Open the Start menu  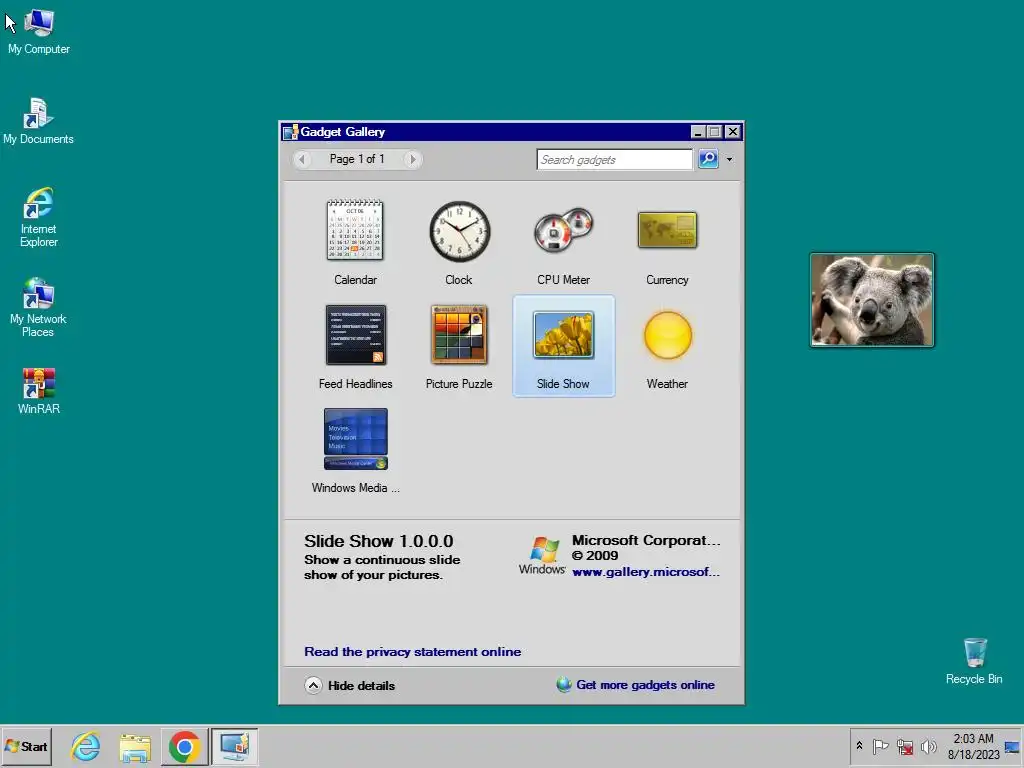click(26, 746)
